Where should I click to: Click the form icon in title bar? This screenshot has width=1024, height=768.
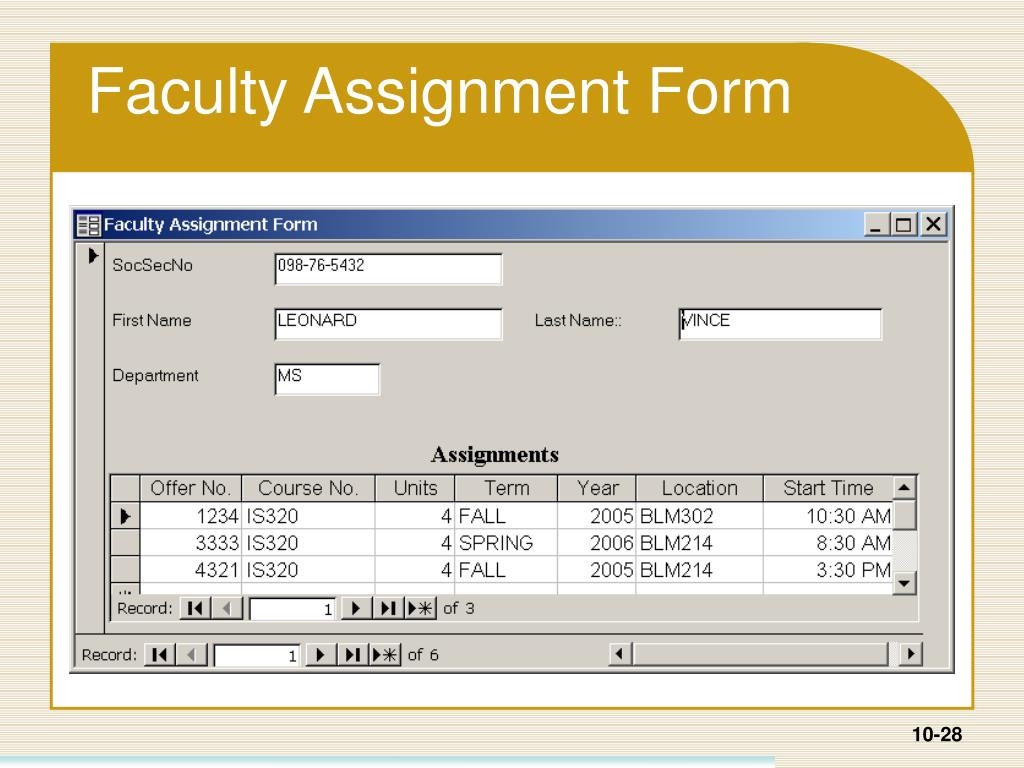(x=88, y=225)
